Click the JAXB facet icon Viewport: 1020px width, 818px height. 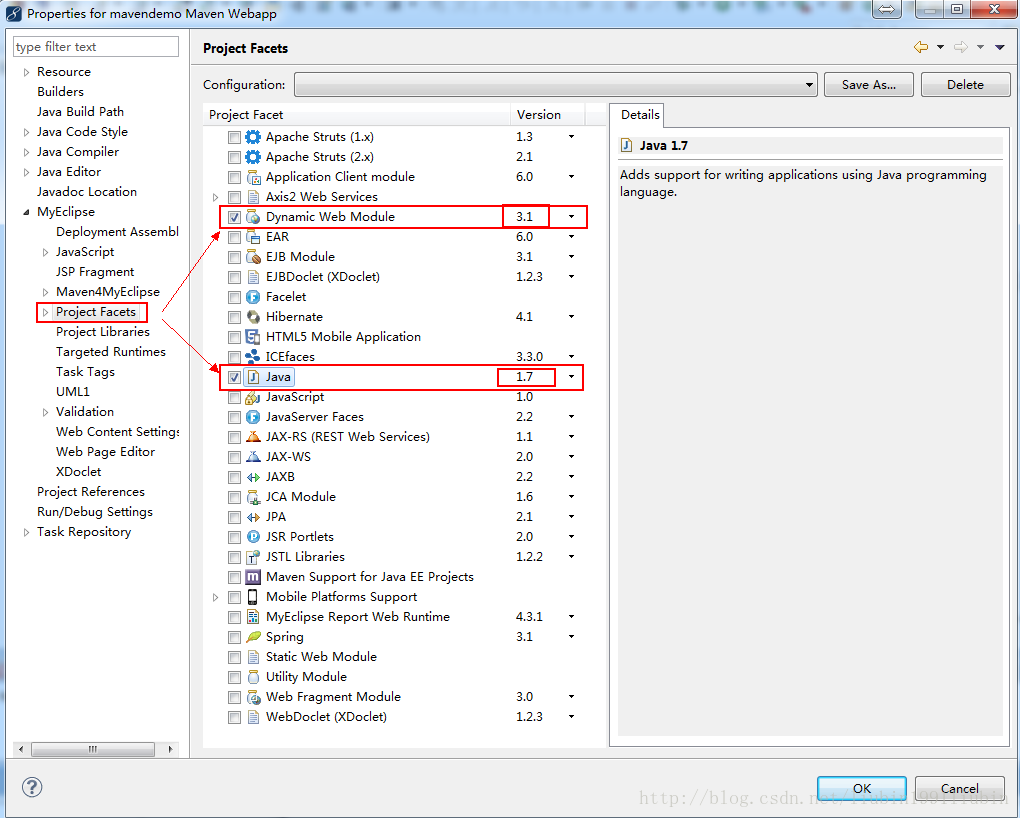coord(253,478)
